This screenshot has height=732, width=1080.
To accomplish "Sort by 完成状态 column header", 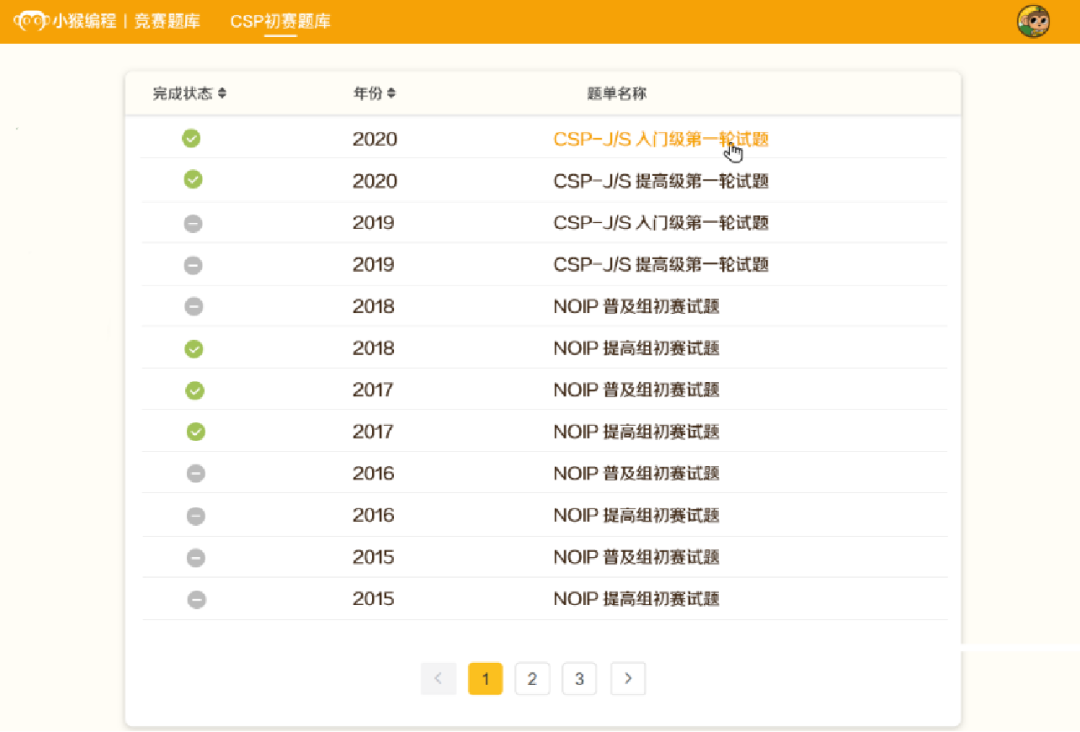I will tap(189, 93).
